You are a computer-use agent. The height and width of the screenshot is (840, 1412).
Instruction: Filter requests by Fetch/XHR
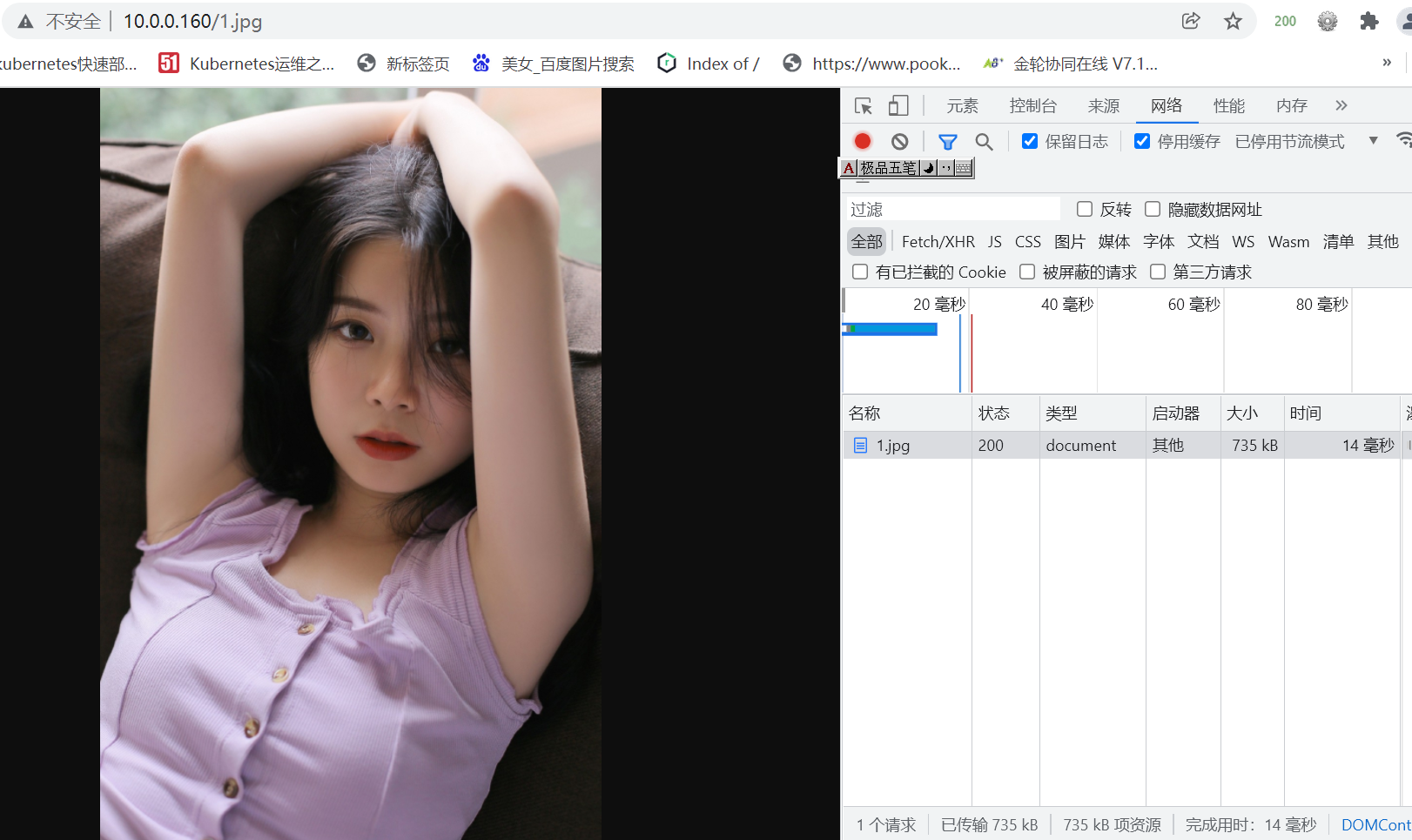point(938,241)
